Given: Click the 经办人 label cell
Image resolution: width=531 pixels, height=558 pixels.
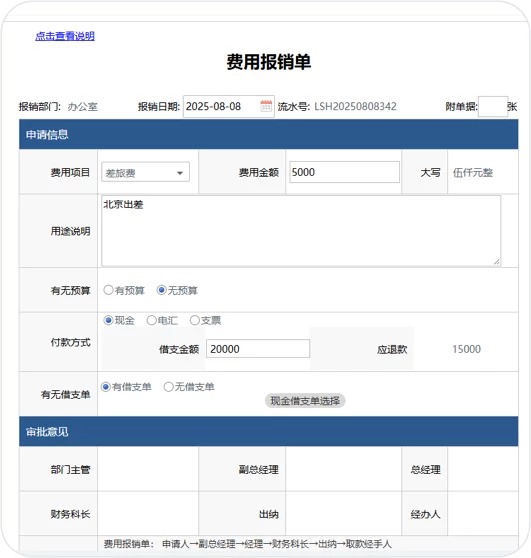Looking at the screenshot, I should [425, 514].
